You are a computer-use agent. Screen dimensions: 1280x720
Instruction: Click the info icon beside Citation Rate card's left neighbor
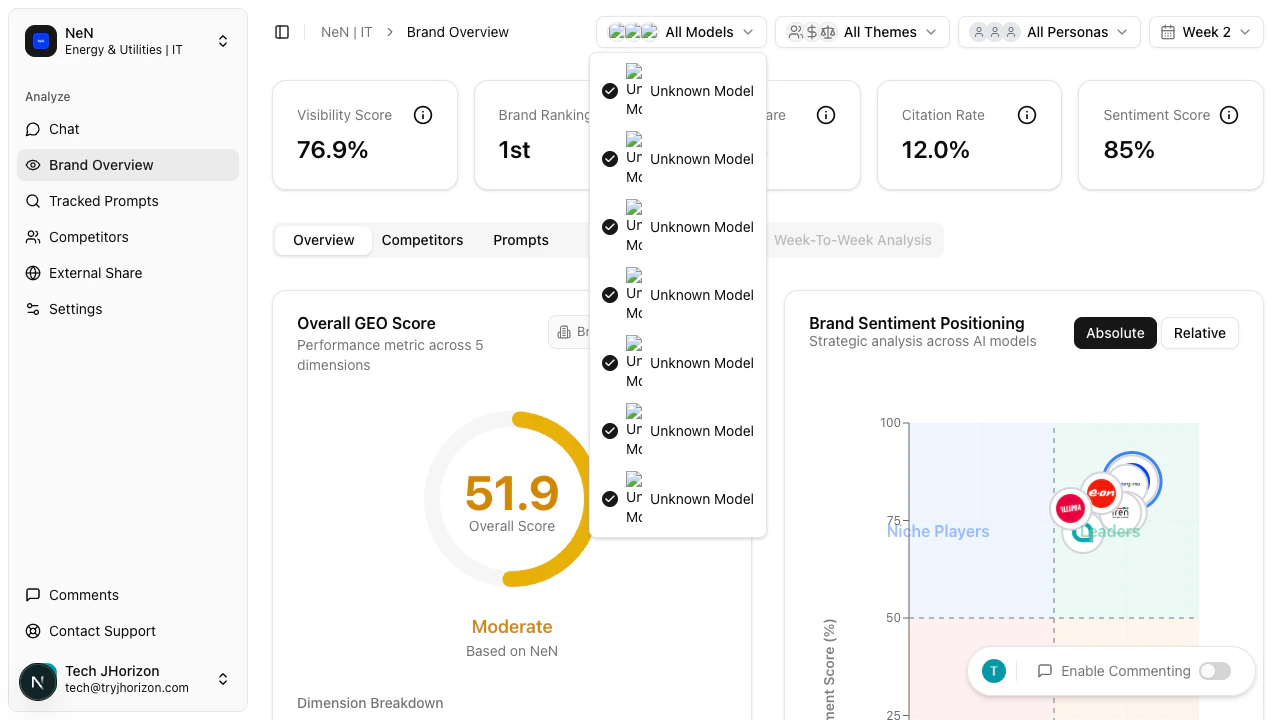click(x=826, y=115)
